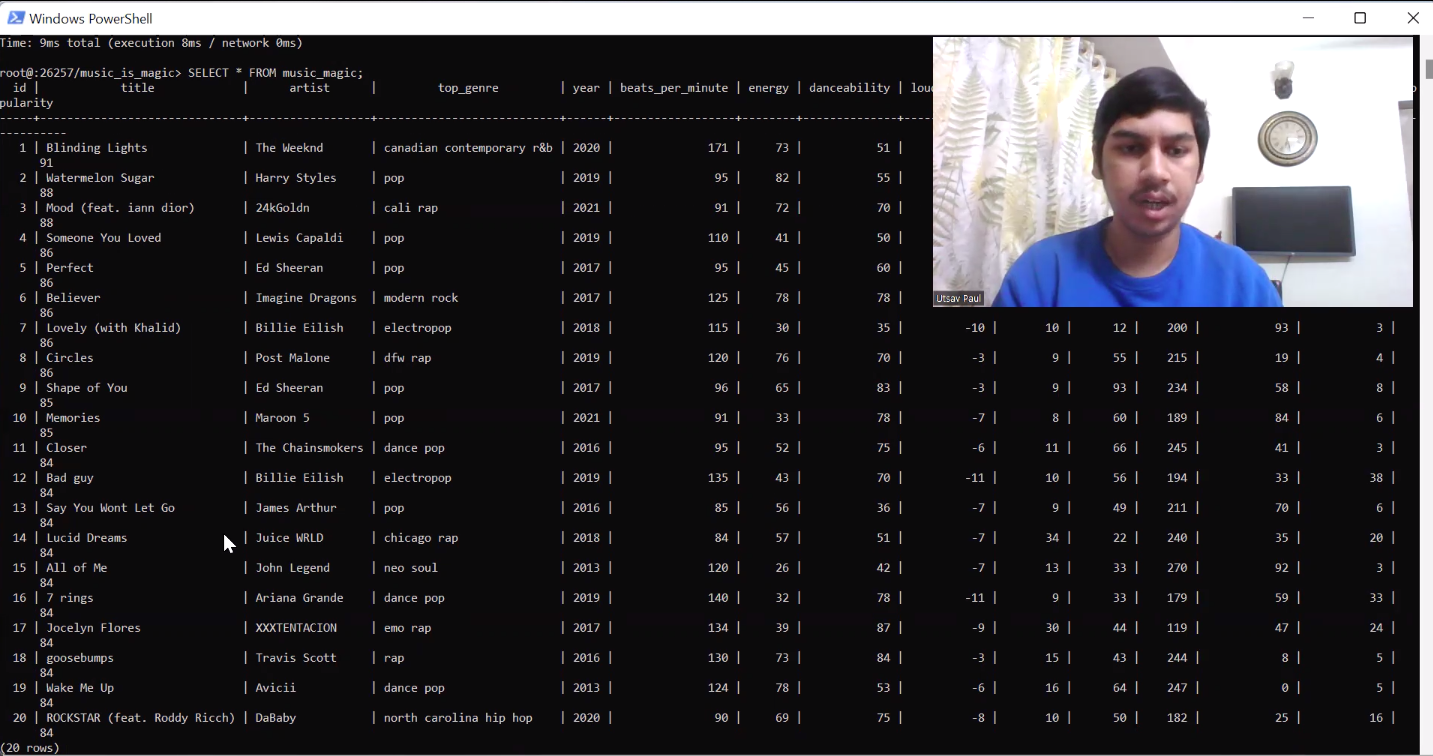The width and height of the screenshot is (1433, 756).
Task: Click 'DaBaby' artist cell
Action: pyautogui.click(x=275, y=718)
